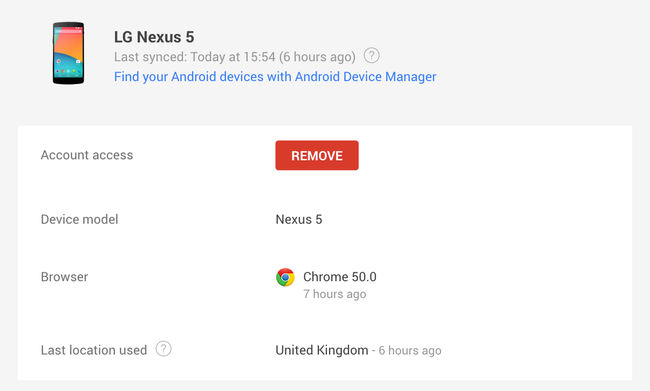The image size is (650, 391).
Task: Click the Nexus 5 phone thumbnail
Action: (x=68, y=53)
